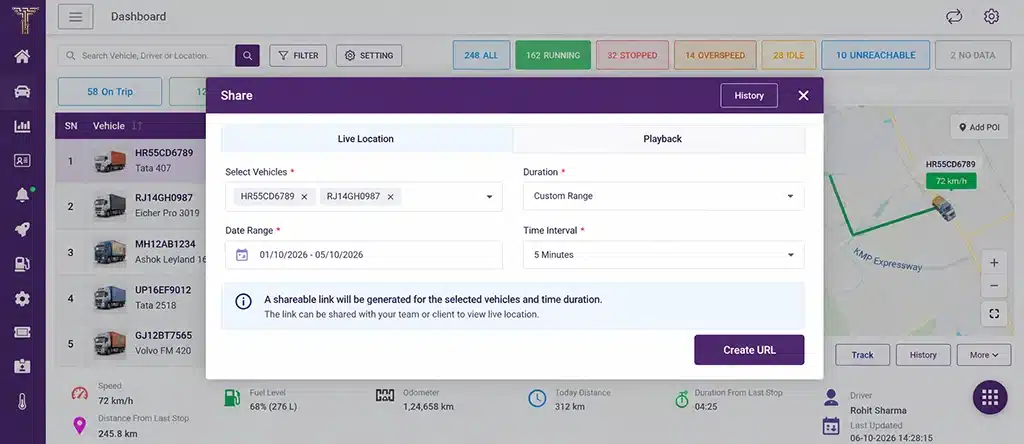This screenshot has width=1024, height=444.
Task: Click the search vehicle input field
Action: click(146, 56)
